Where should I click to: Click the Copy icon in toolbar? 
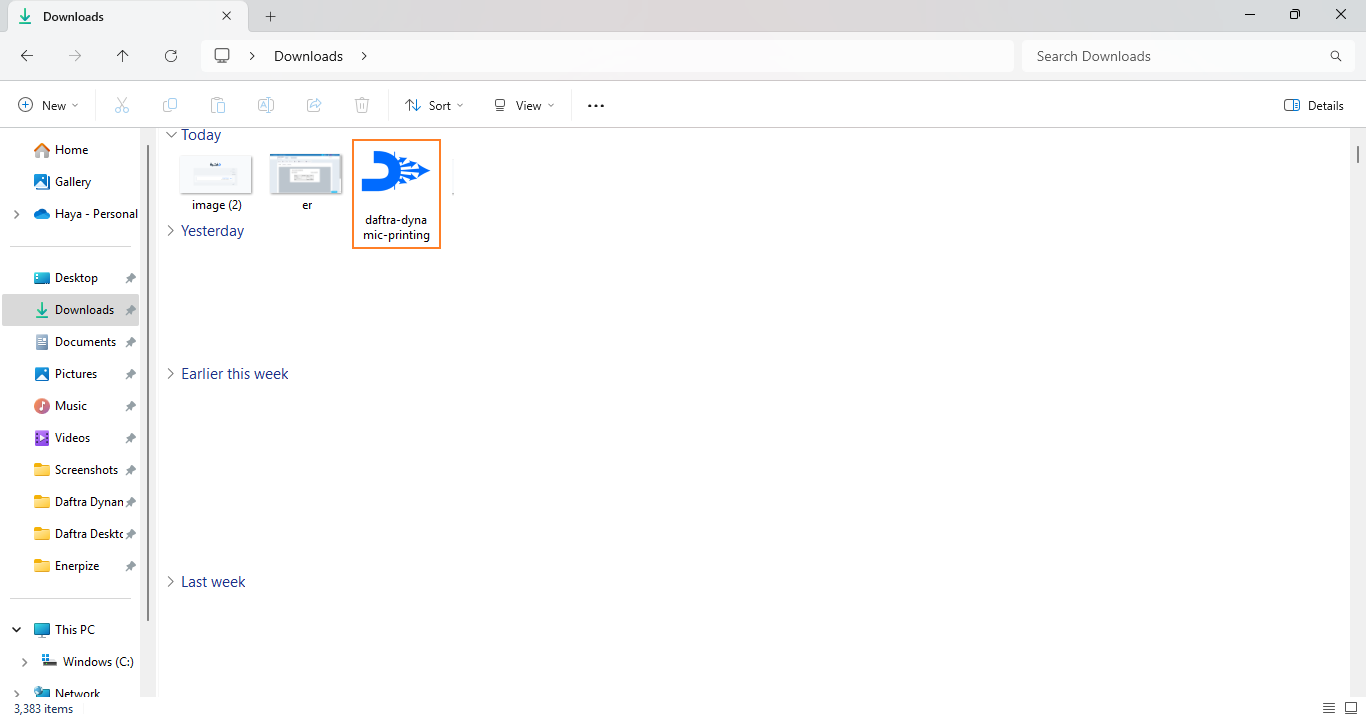coord(170,105)
